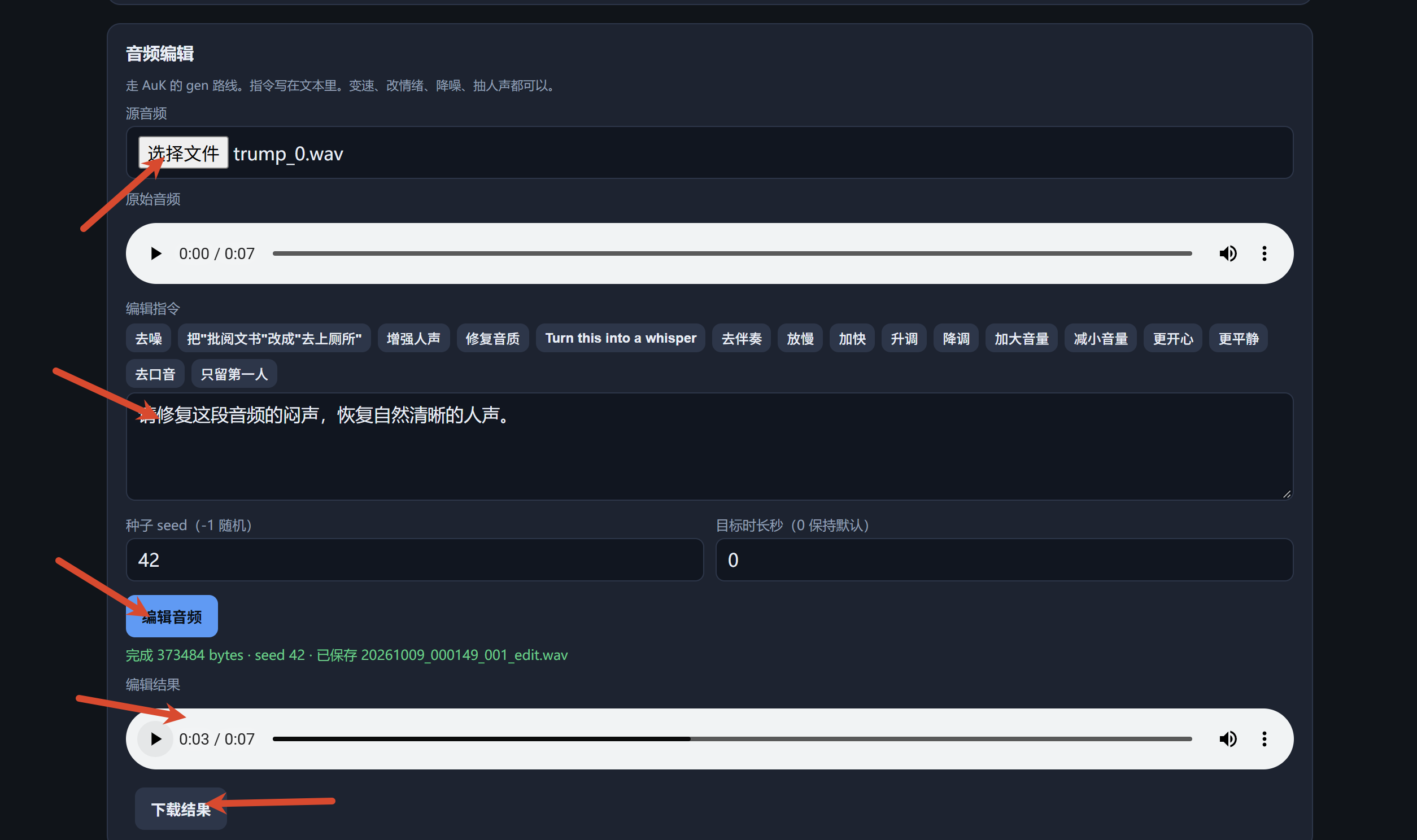Select the 去口音 preset chip

click(x=155, y=374)
